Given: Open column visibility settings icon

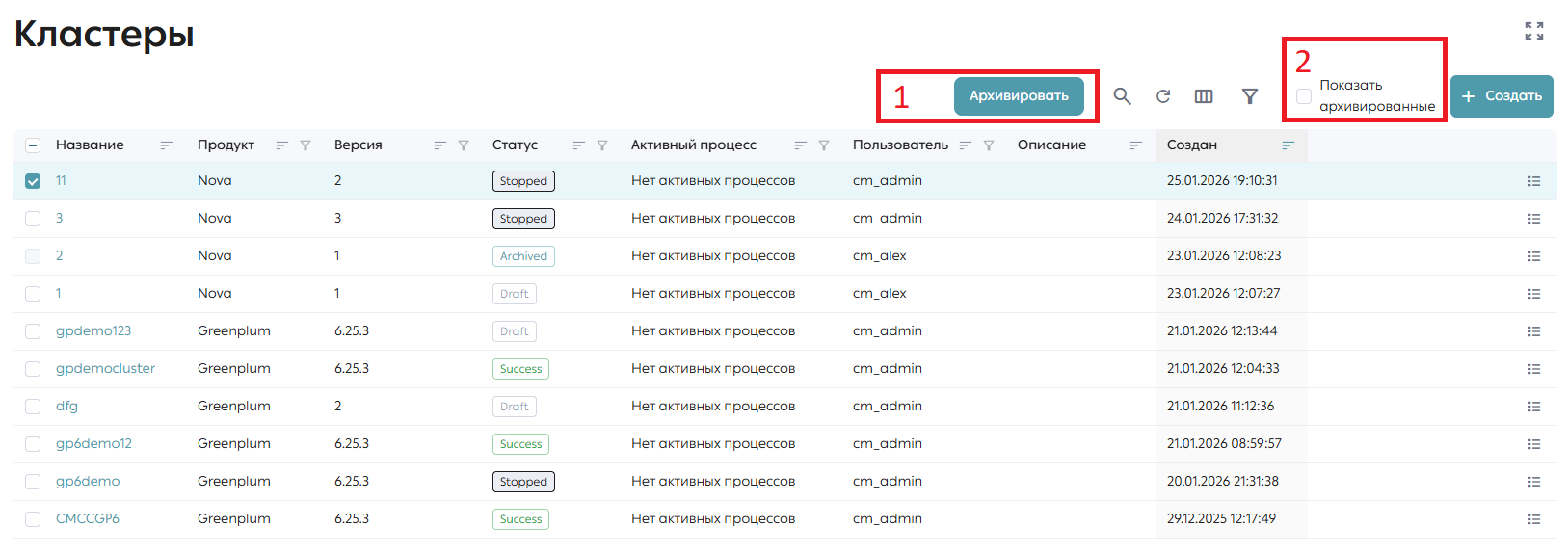Looking at the screenshot, I should pyautogui.click(x=1204, y=96).
